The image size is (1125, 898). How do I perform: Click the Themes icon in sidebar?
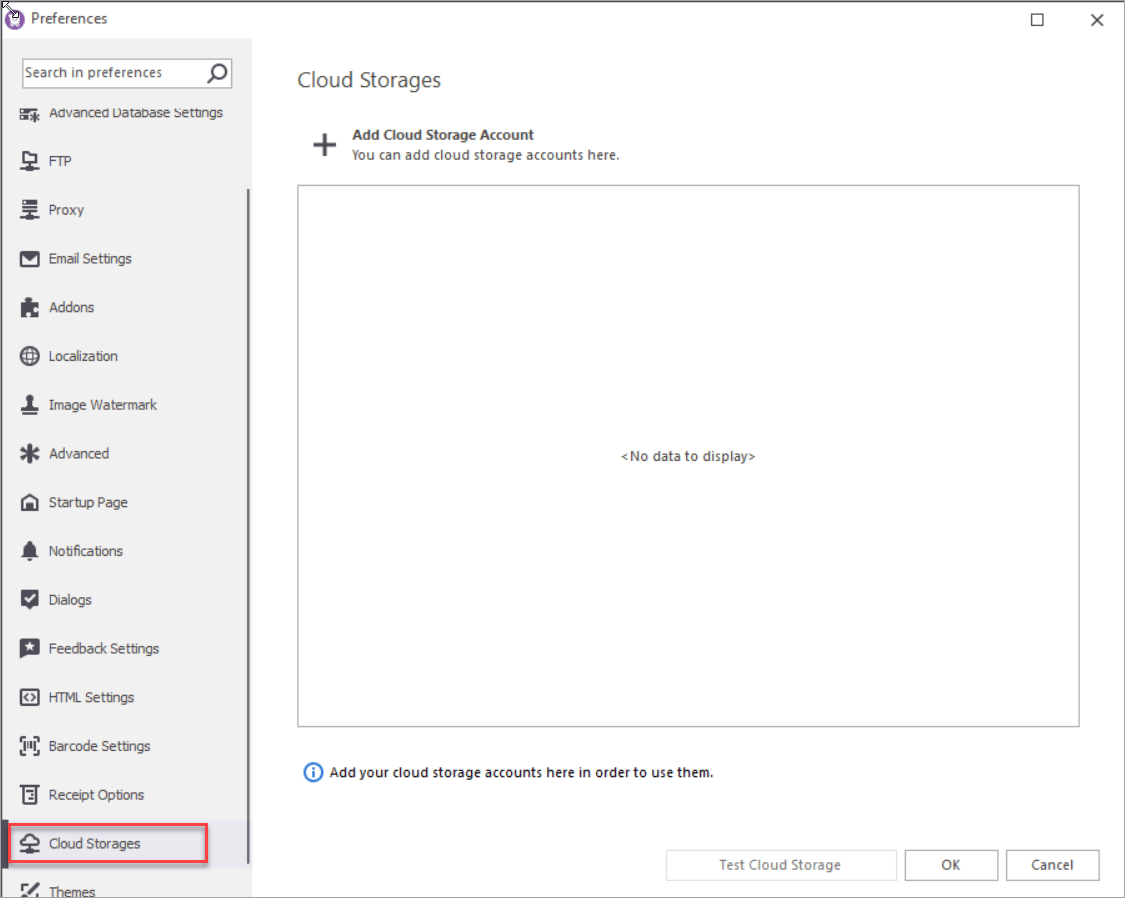[x=29, y=891]
